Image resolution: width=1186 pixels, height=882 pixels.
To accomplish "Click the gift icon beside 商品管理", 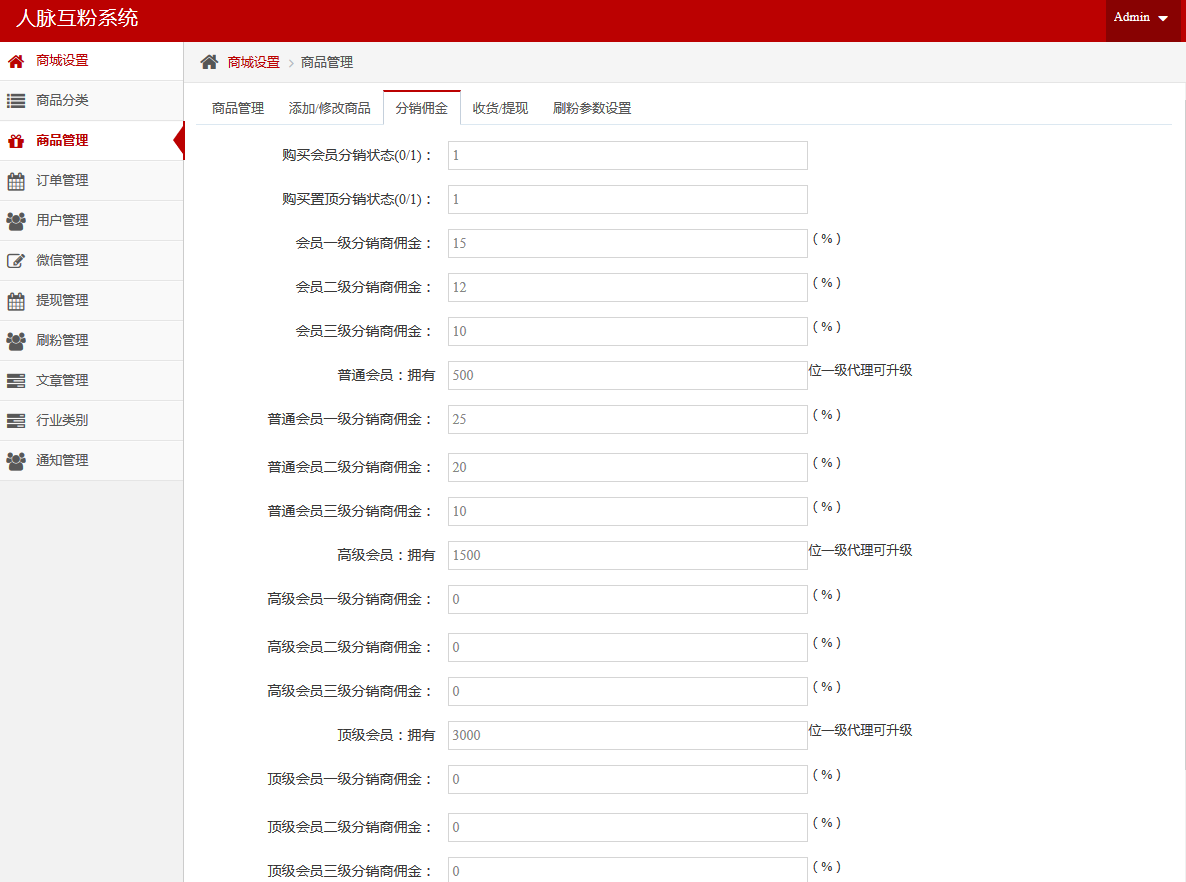I will (16, 141).
